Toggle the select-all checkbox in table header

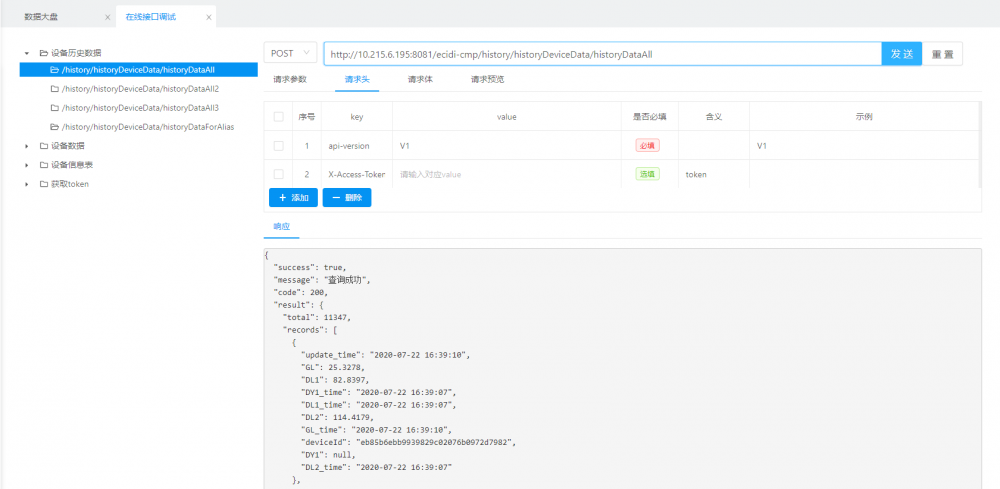(x=278, y=117)
